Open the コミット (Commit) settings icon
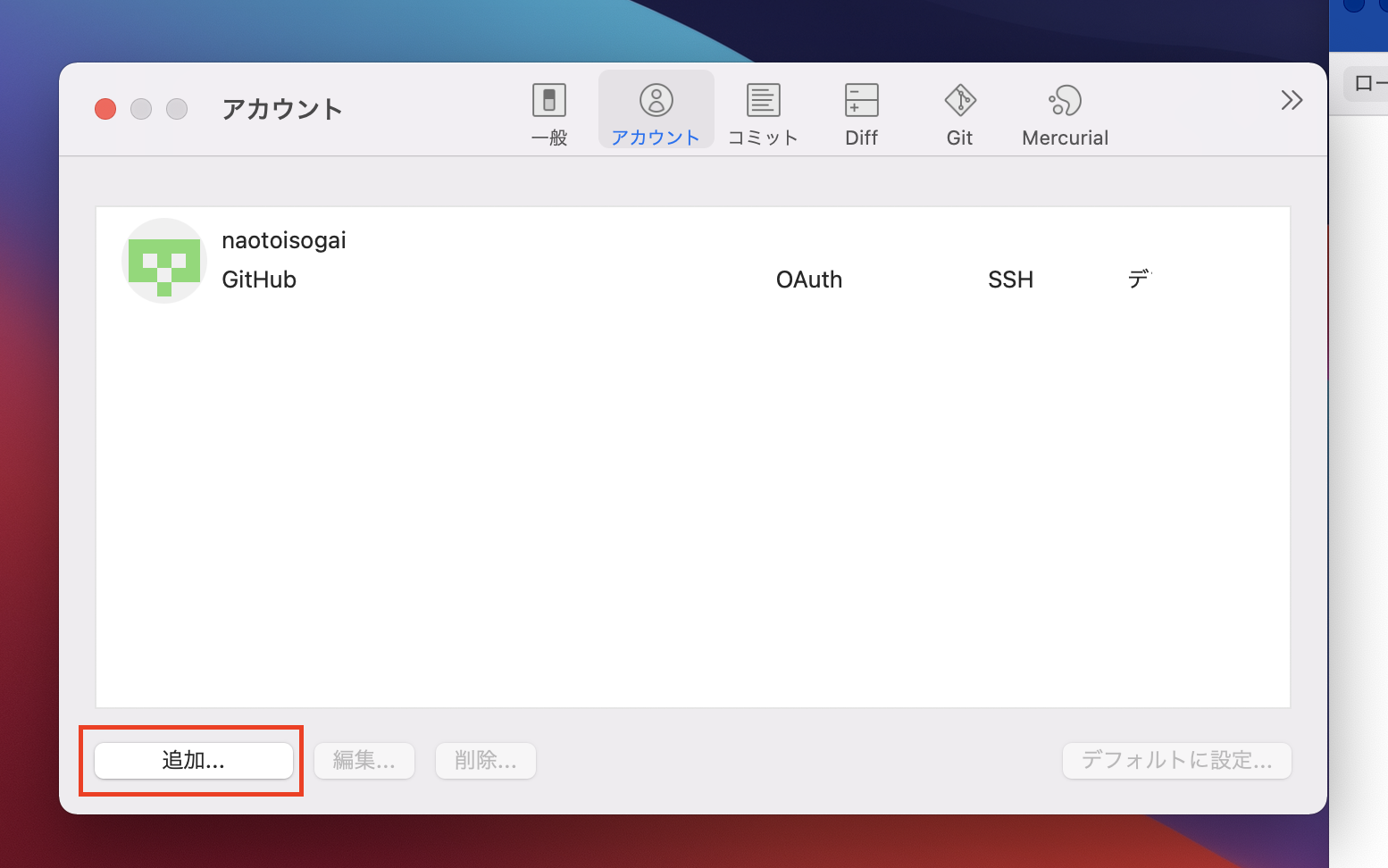The image size is (1388, 868). point(762,109)
